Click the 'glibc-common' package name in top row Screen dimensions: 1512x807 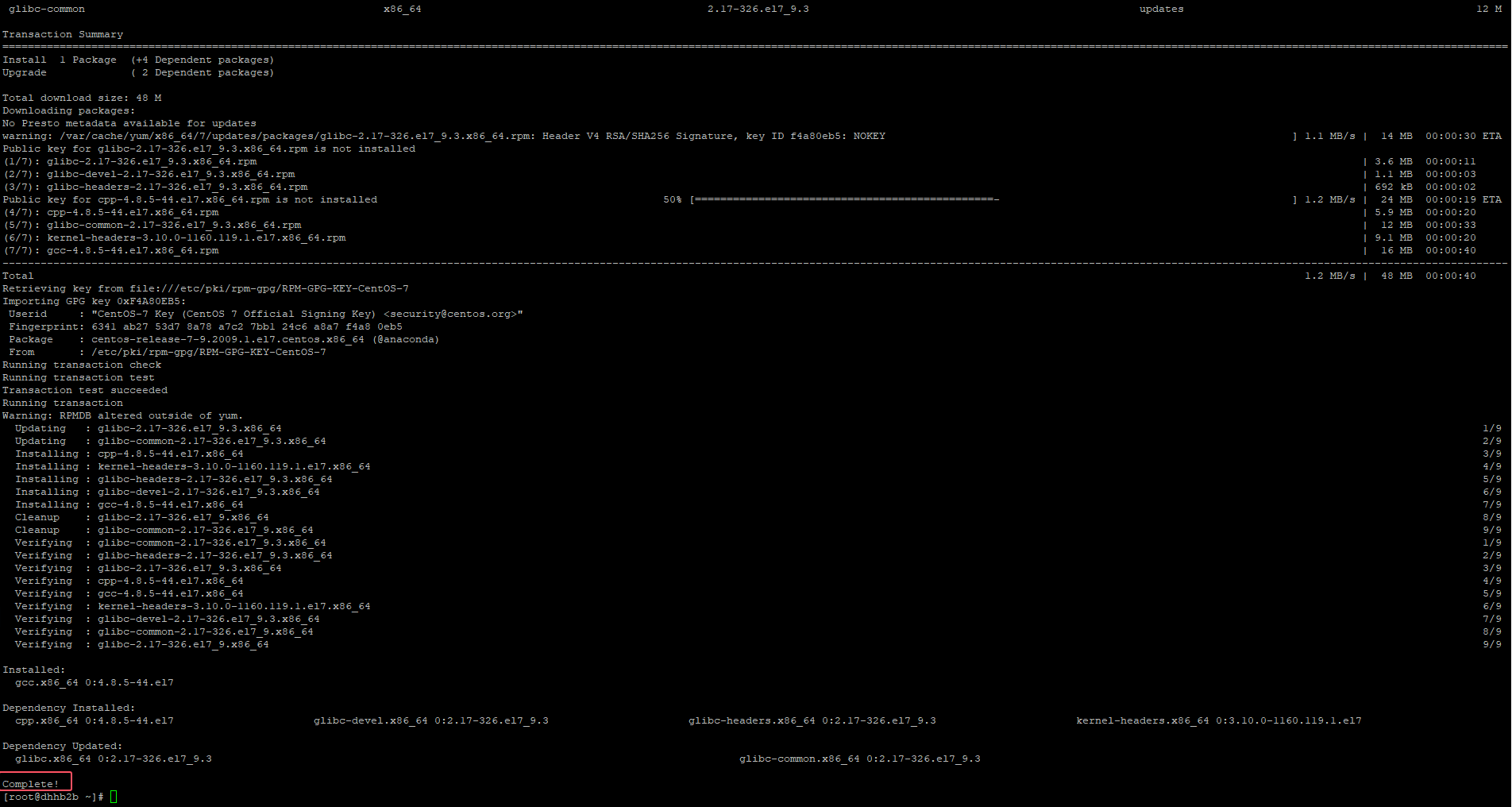click(47, 9)
